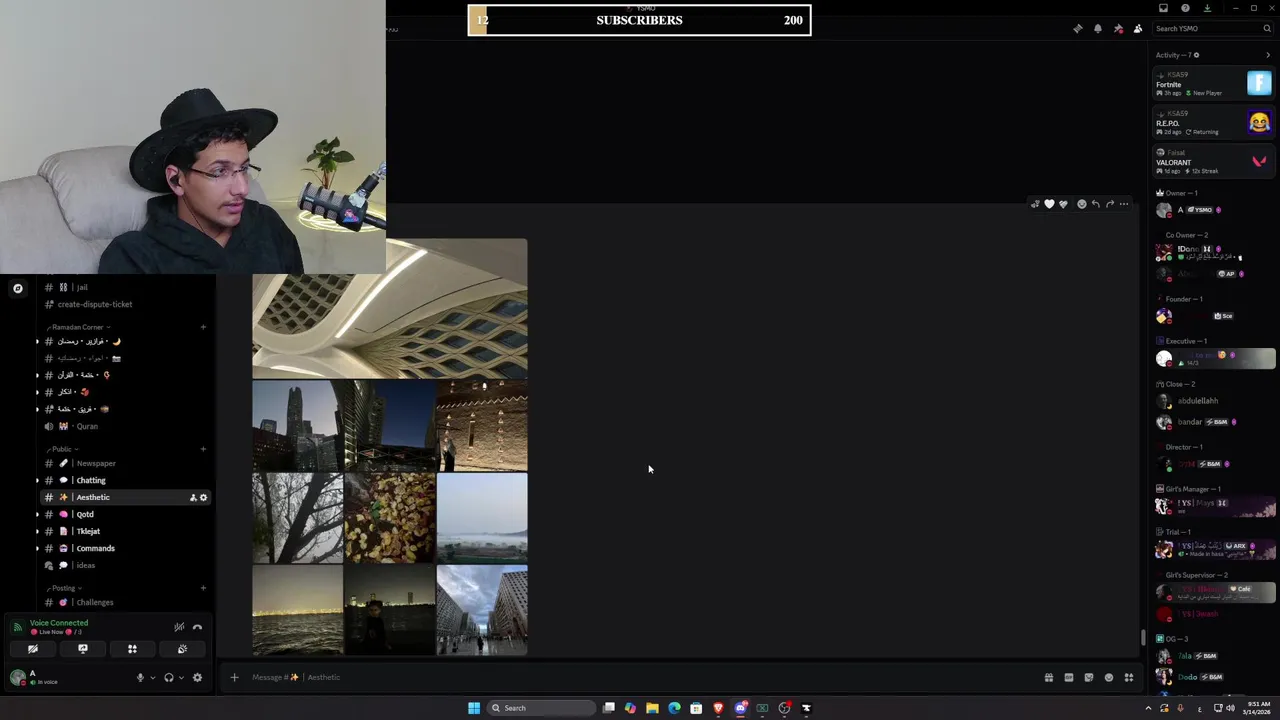Expand threads arrow beside Commands channel

[37, 548]
